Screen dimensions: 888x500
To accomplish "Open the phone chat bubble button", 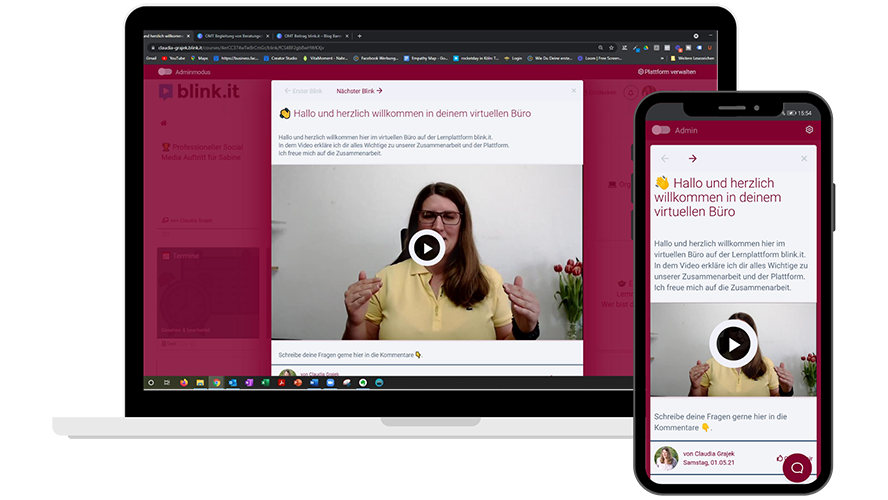I will 797,468.
